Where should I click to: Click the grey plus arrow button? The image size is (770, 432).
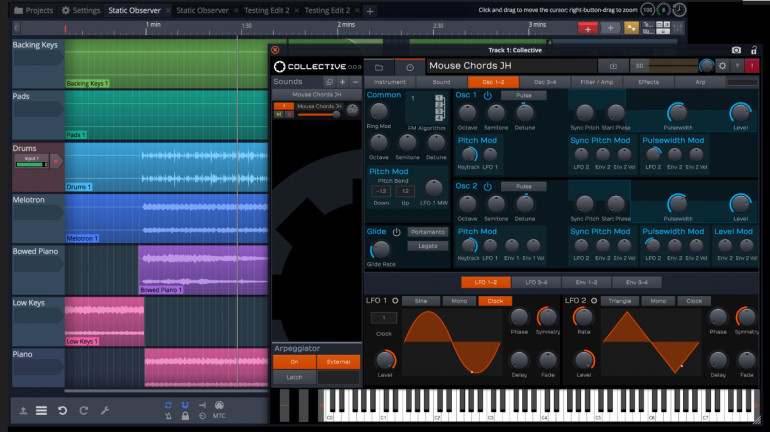point(610,28)
